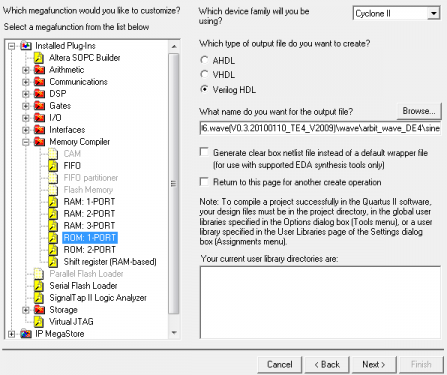Expand the DSP category node

[x=26, y=94]
